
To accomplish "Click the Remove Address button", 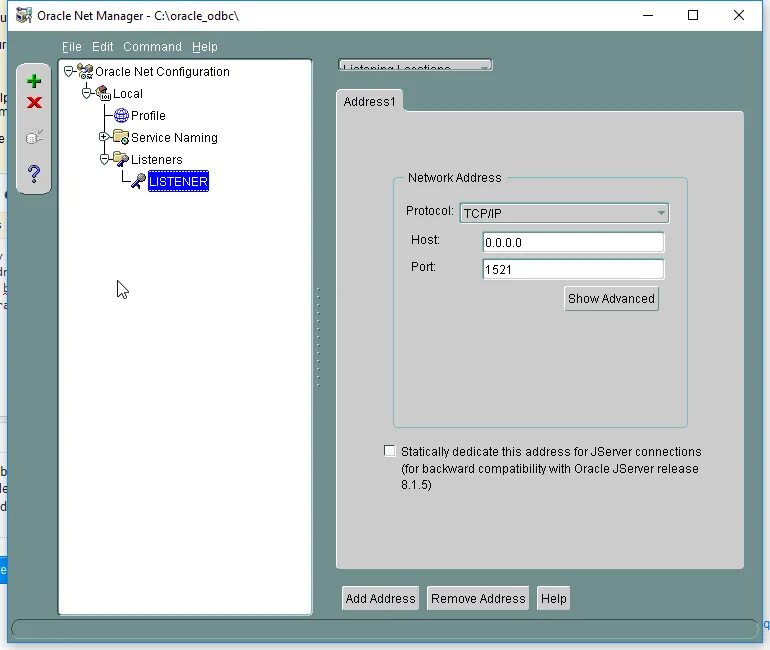I will [x=478, y=598].
